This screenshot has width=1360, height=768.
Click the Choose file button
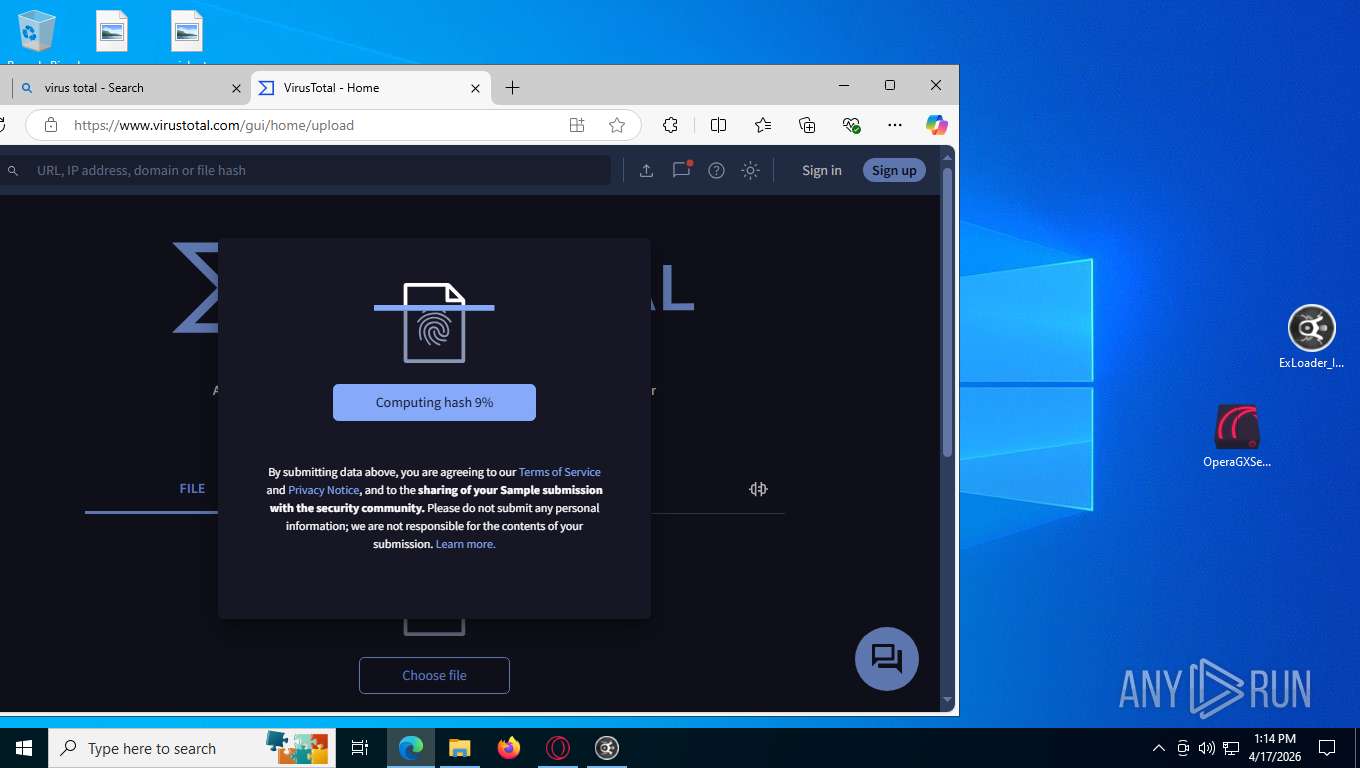434,675
